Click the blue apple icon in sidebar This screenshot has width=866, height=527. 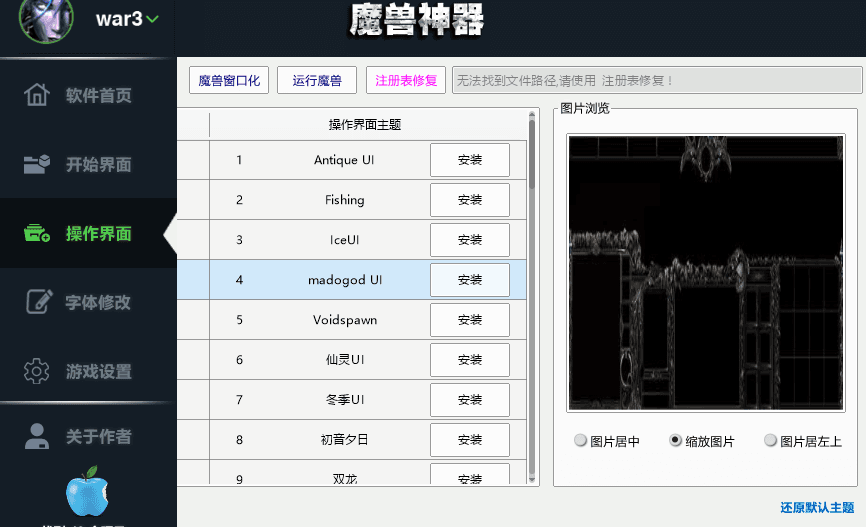[x=85, y=491]
